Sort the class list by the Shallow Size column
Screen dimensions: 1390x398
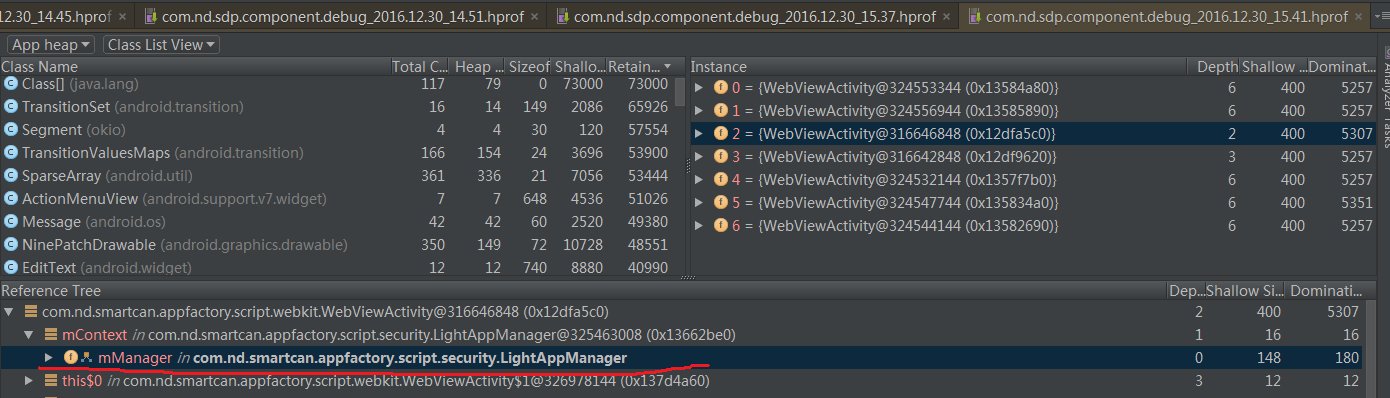pyautogui.click(x=579, y=66)
